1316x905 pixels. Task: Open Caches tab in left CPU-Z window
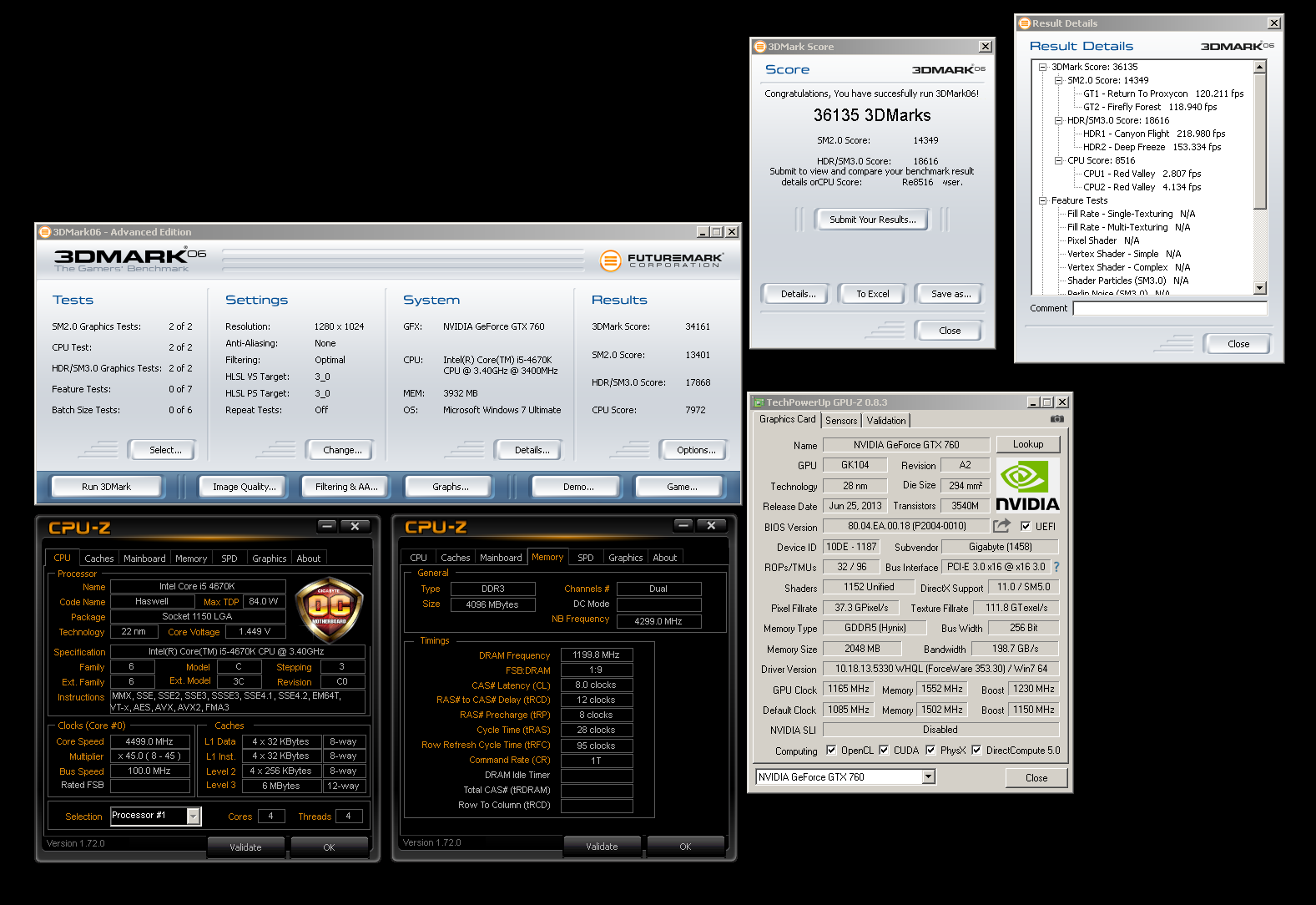[x=99, y=559]
